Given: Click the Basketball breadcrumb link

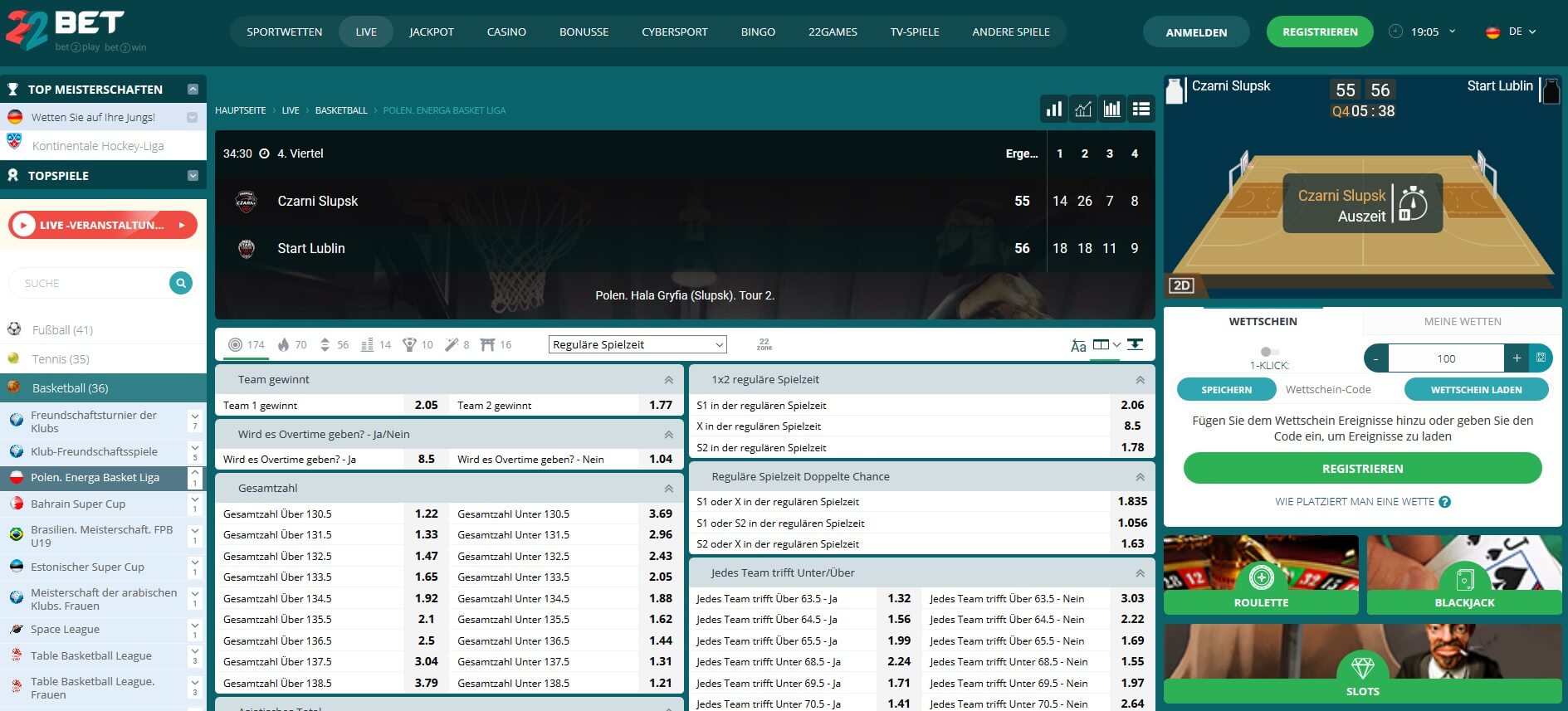Looking at the screenshot, I should point(341,110).
